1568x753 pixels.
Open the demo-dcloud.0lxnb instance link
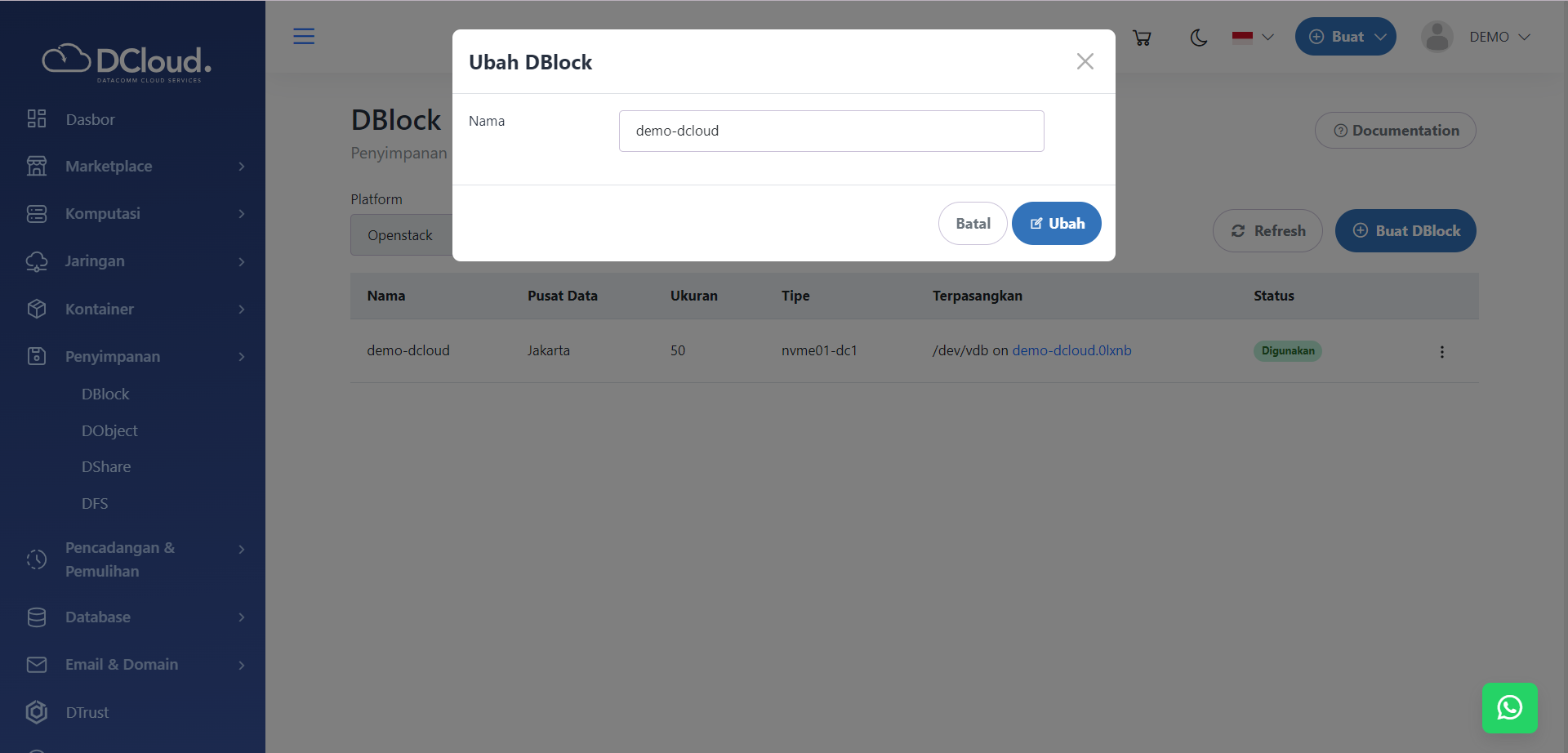tap(1071, 350)
